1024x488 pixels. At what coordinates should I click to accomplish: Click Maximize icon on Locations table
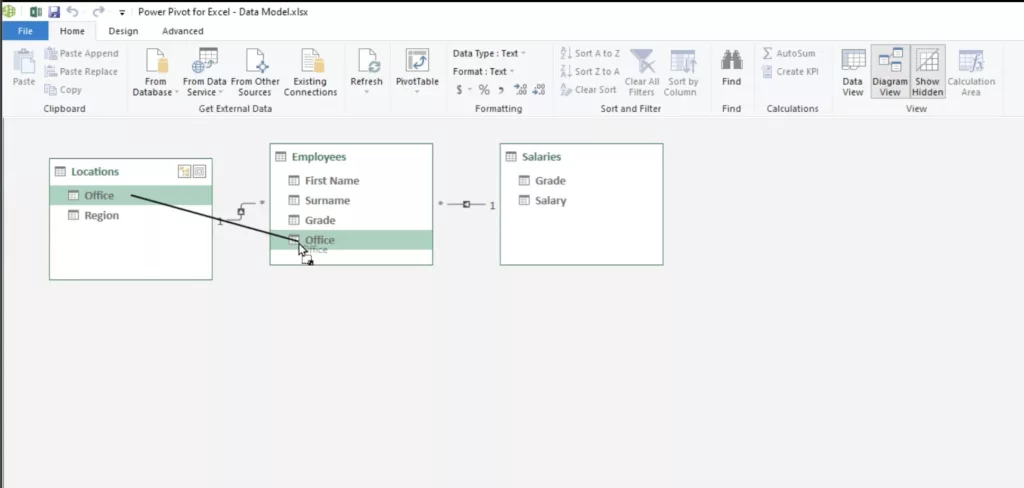[200, 172]
